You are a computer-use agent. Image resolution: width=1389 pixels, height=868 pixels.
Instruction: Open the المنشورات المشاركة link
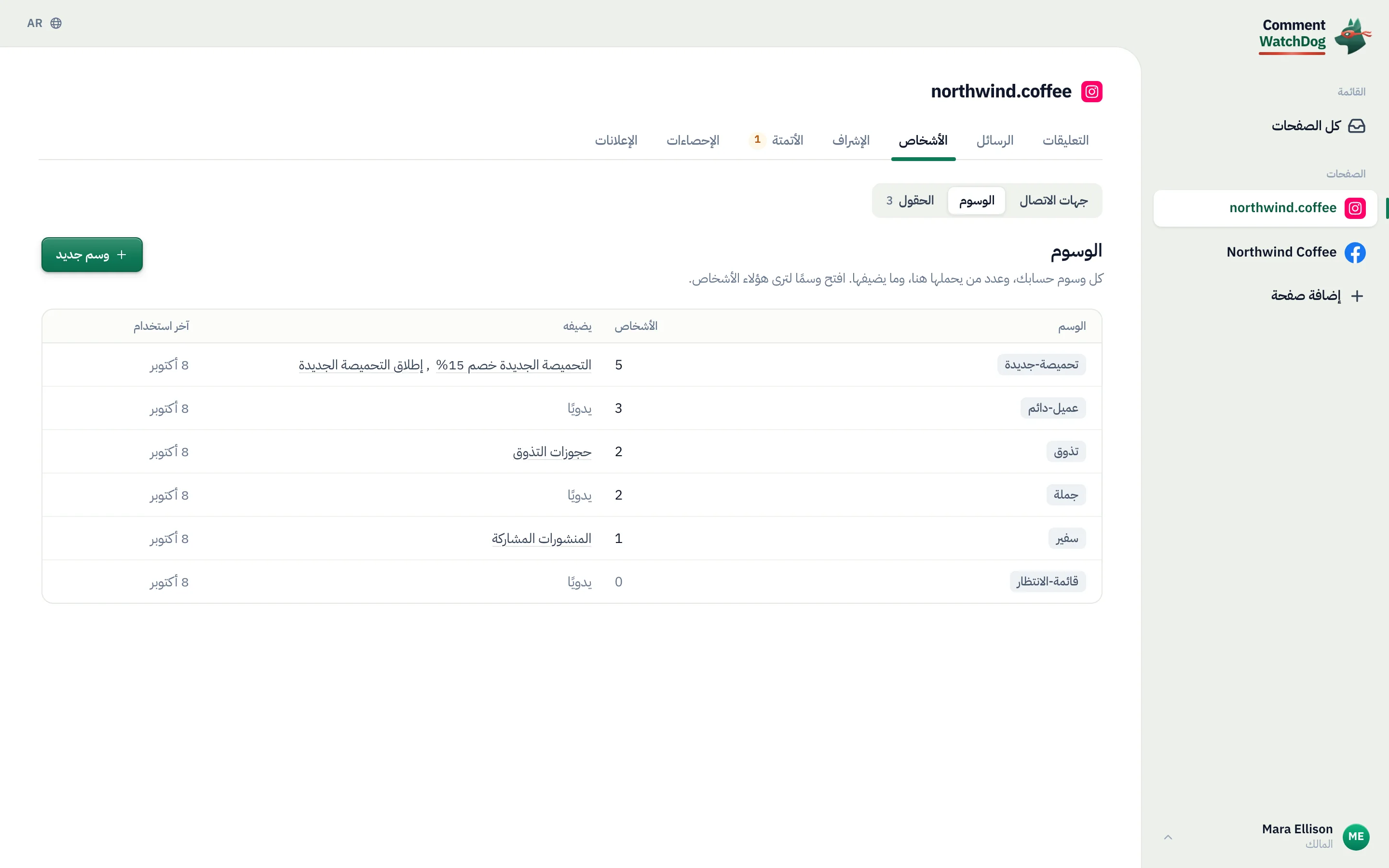(541, 539)
